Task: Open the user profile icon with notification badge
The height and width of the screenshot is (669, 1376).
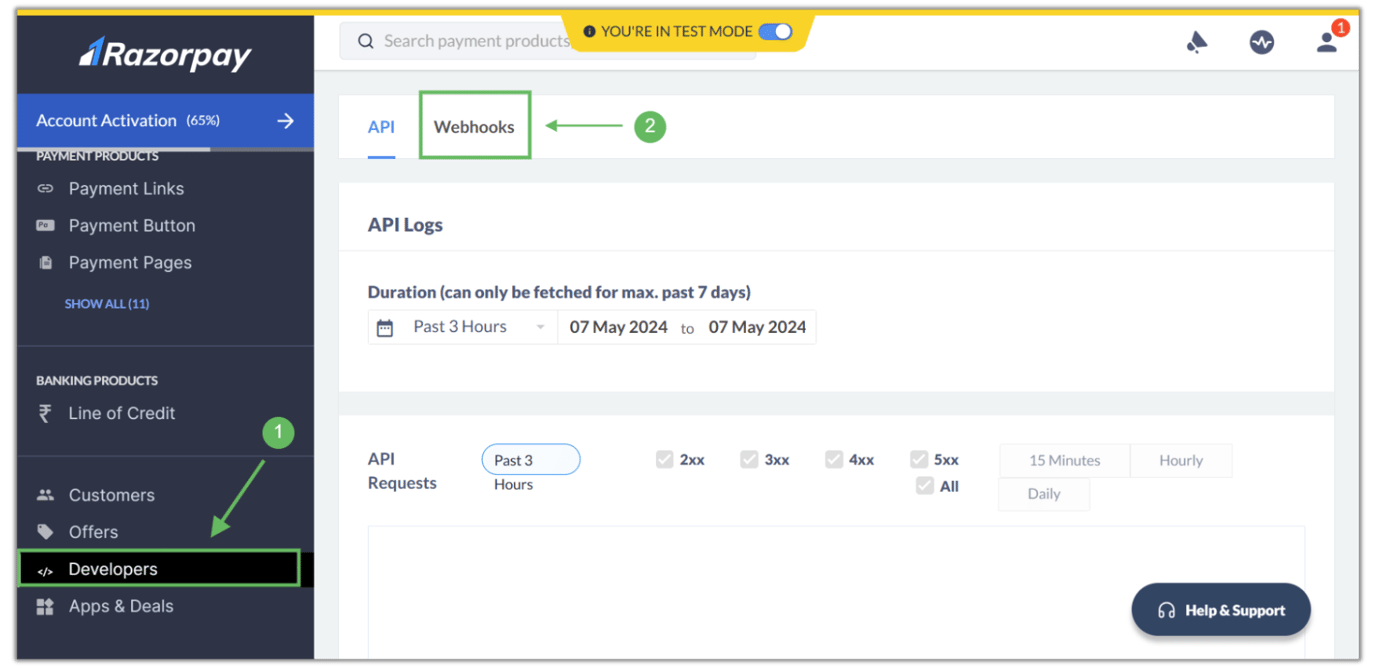Action: (1327, 42)
